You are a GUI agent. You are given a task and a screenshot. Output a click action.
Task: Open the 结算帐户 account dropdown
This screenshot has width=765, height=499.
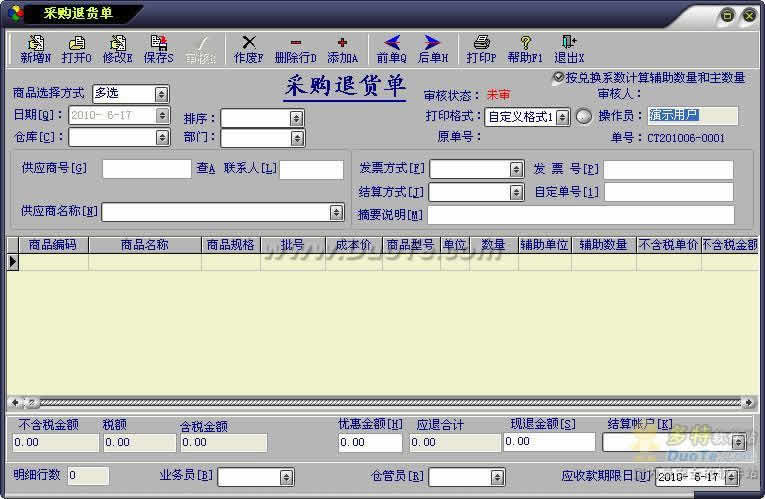739,442
